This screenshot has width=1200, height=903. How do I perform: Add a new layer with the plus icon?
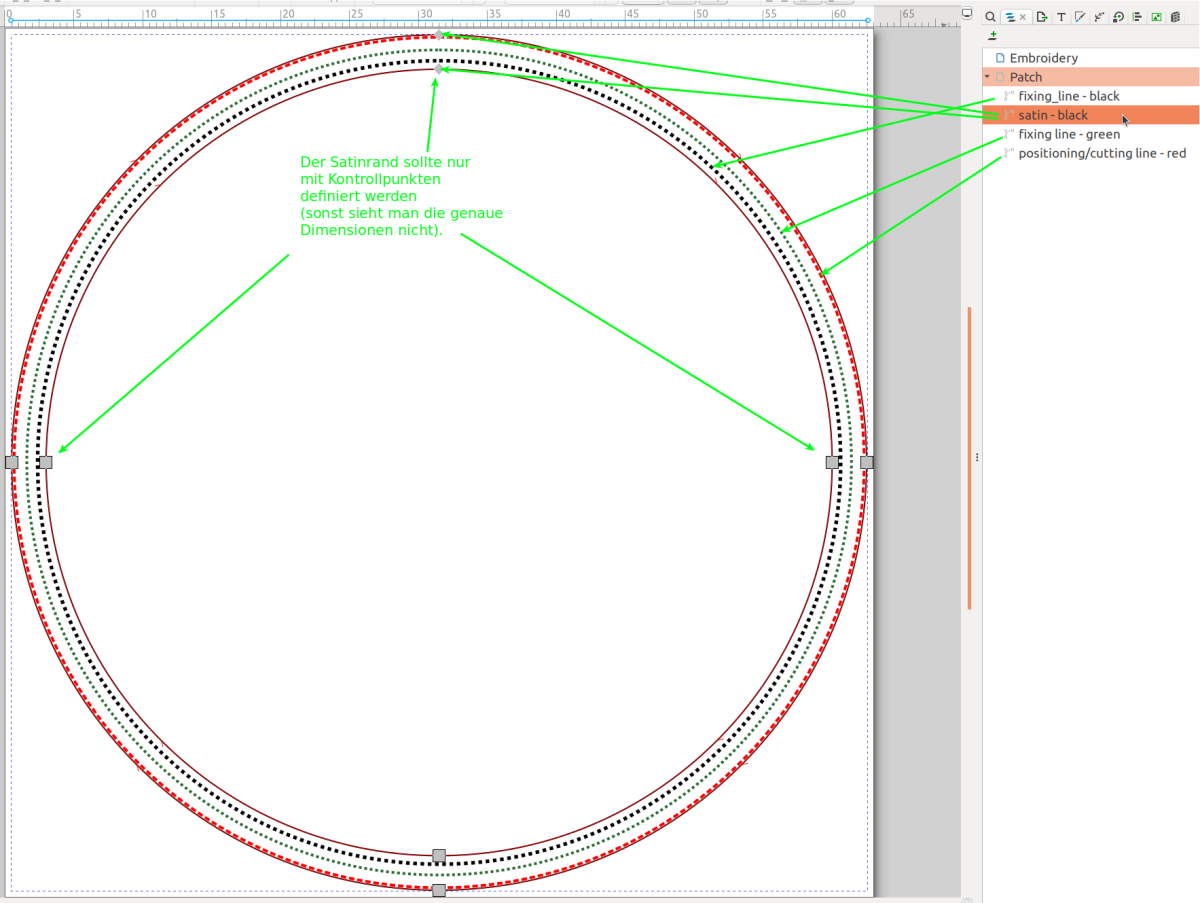point(993,35)
